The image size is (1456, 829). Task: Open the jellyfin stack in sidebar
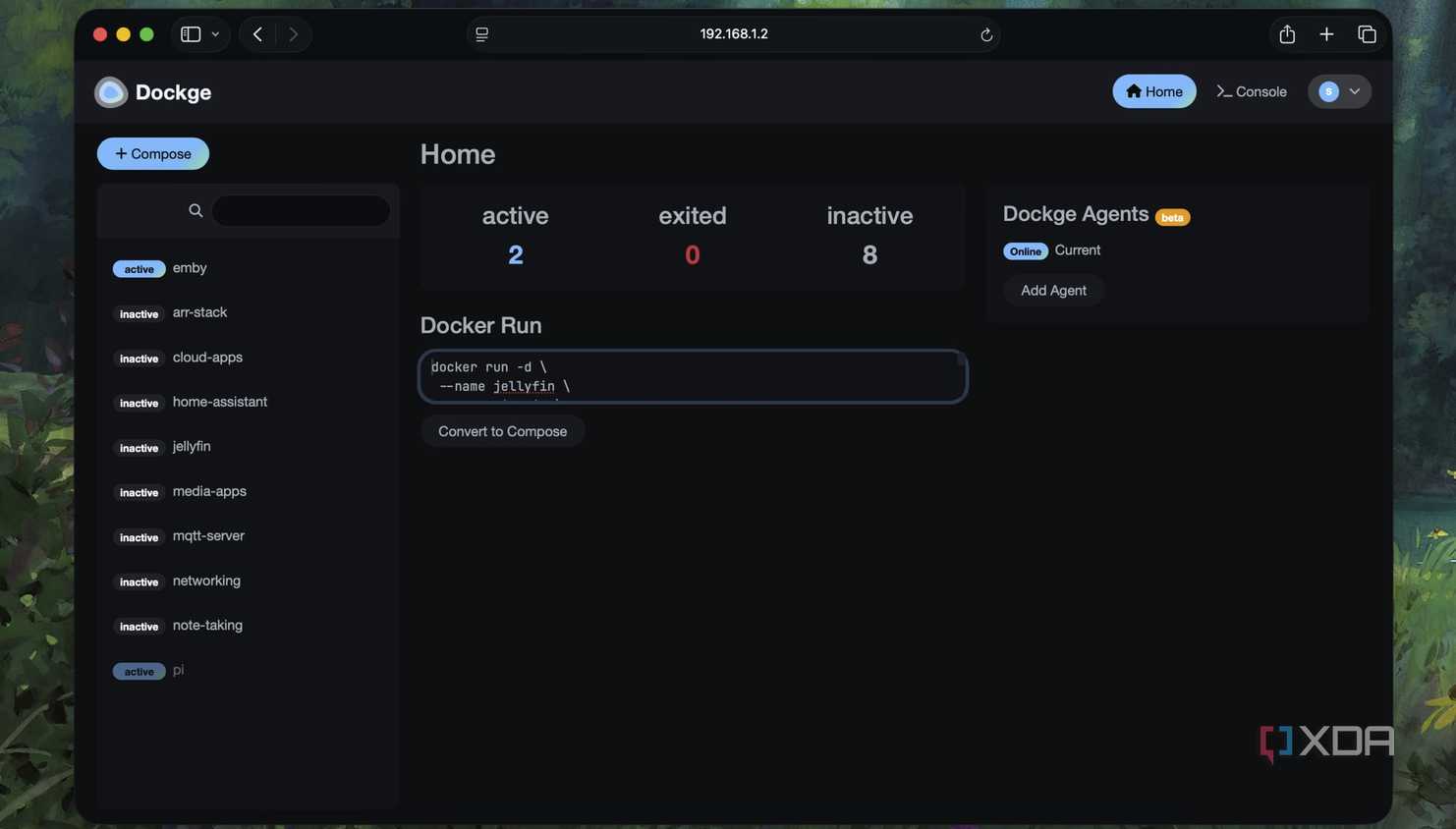coord(249,447)
